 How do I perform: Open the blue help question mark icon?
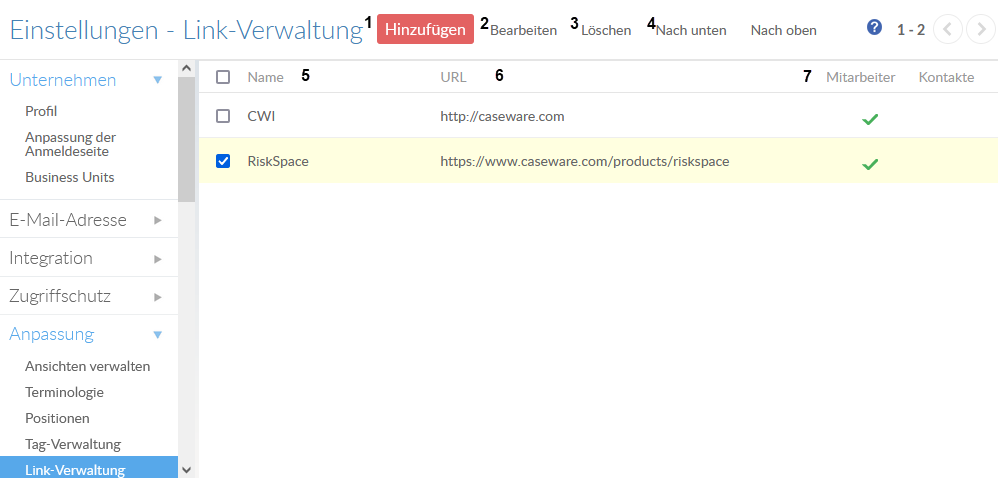[875, 27]
